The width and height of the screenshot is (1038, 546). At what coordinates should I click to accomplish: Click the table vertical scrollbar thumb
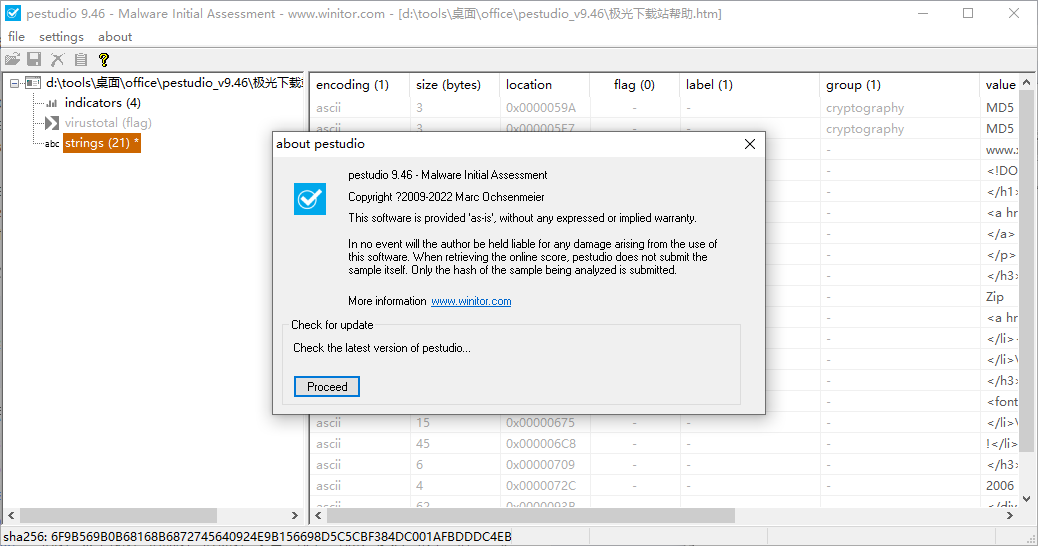(1026, 271)
